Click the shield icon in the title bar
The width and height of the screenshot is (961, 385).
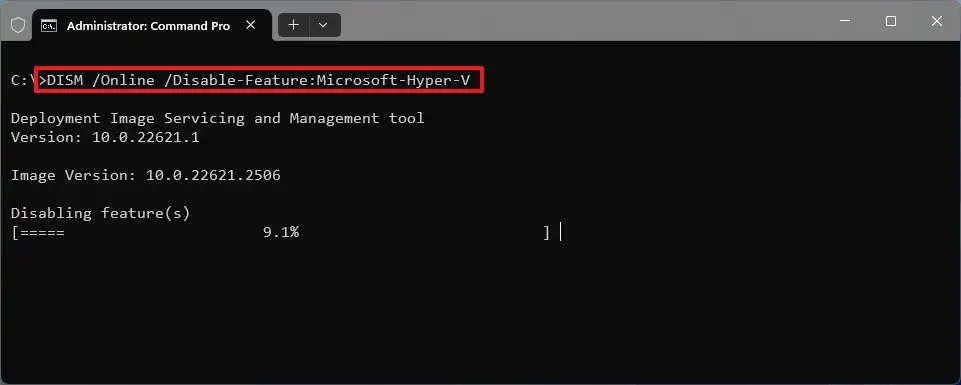point(18,25)
